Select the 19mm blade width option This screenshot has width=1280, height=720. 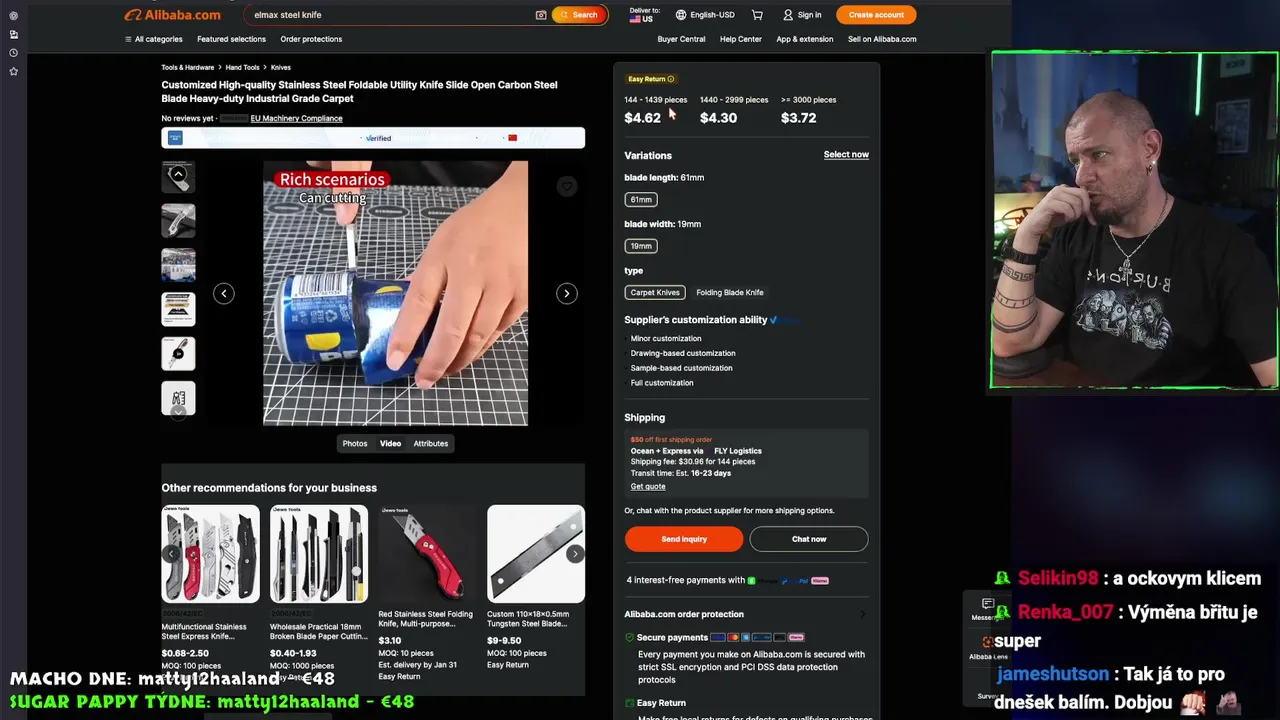coord(641,246)
